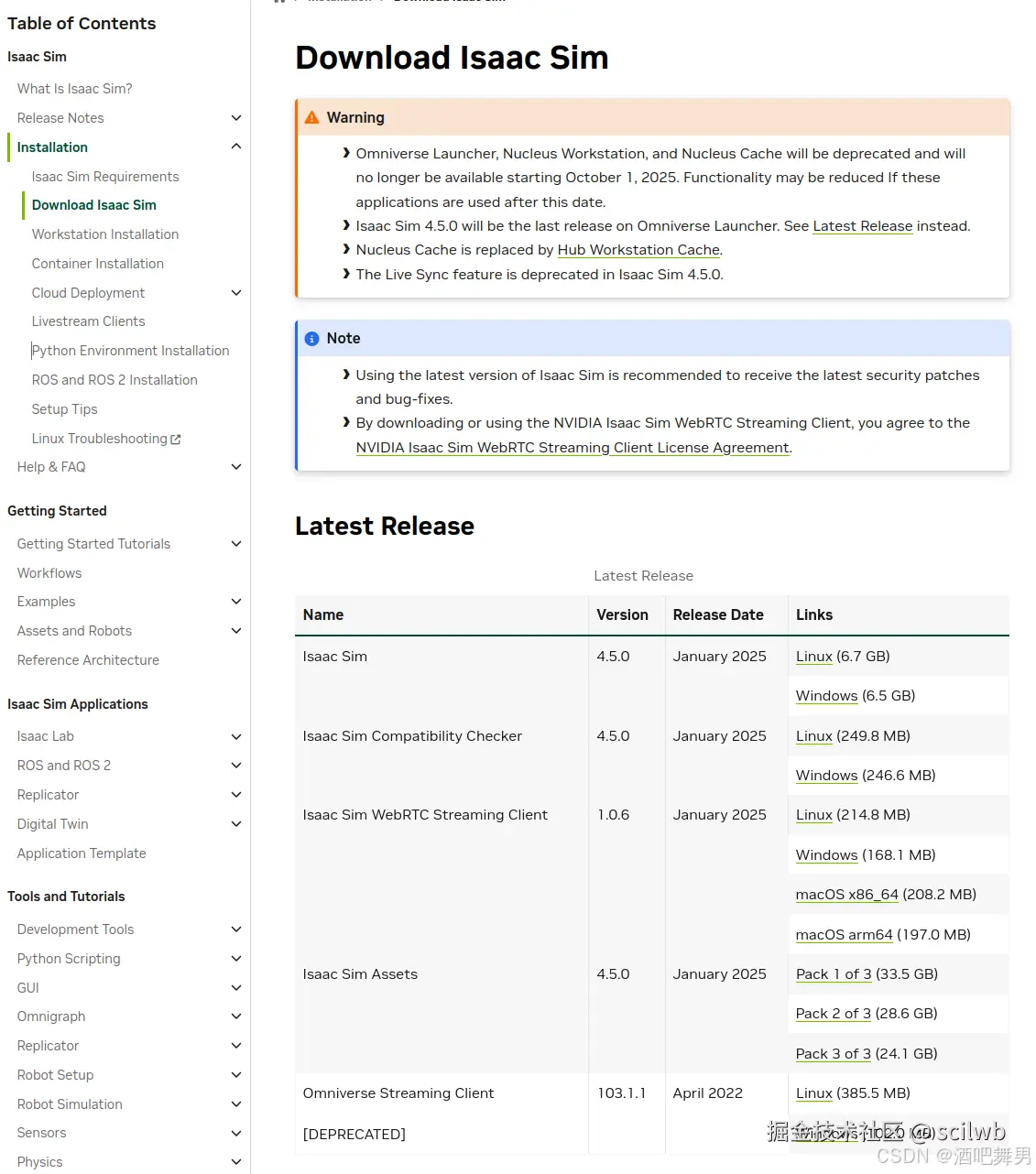Expand the Help & FAQ section
The height and width of the screenshot is (1174, 1036).
(x=236, y=467)
